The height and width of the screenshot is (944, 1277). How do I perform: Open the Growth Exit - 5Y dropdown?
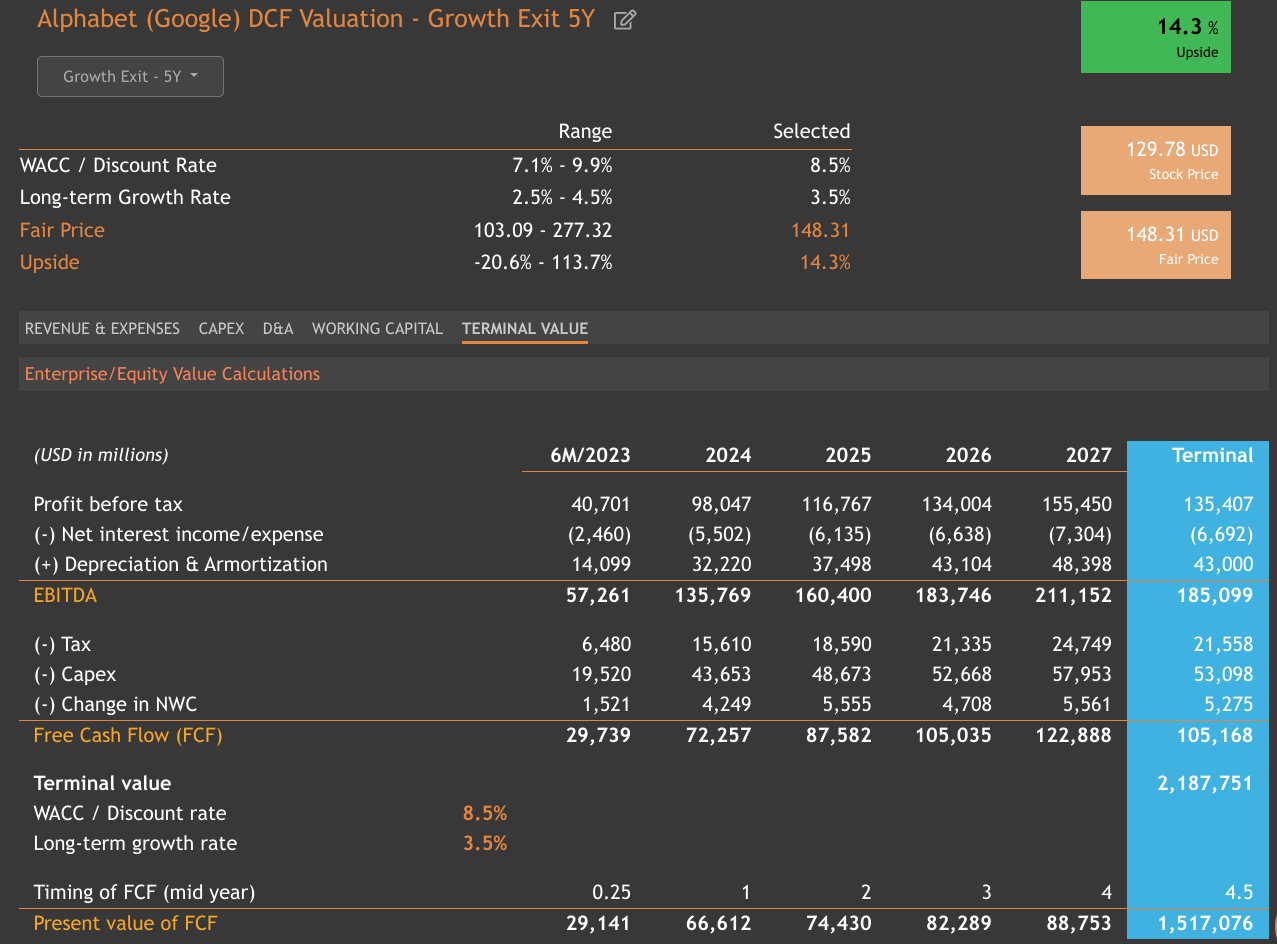coord(130,77)
